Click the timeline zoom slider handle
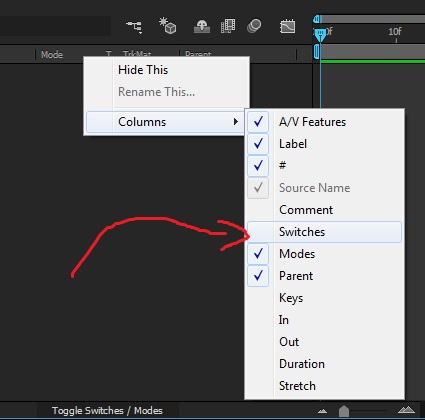This screenshot has width=425, height=420. (344, 411)
